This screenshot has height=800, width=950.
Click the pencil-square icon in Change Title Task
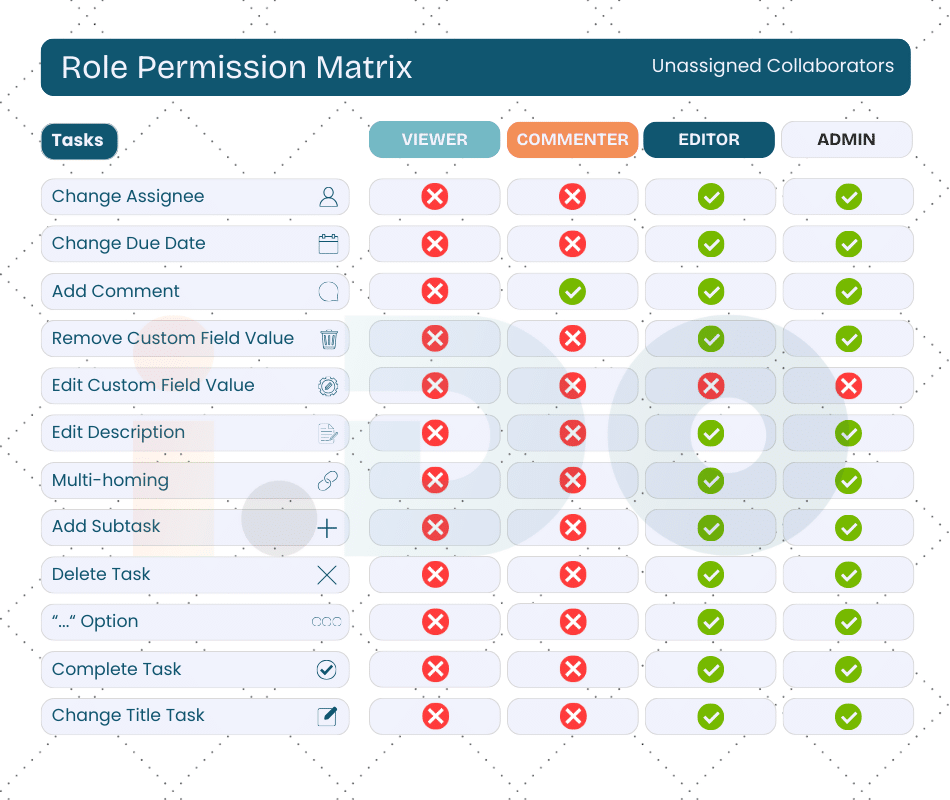327,716
